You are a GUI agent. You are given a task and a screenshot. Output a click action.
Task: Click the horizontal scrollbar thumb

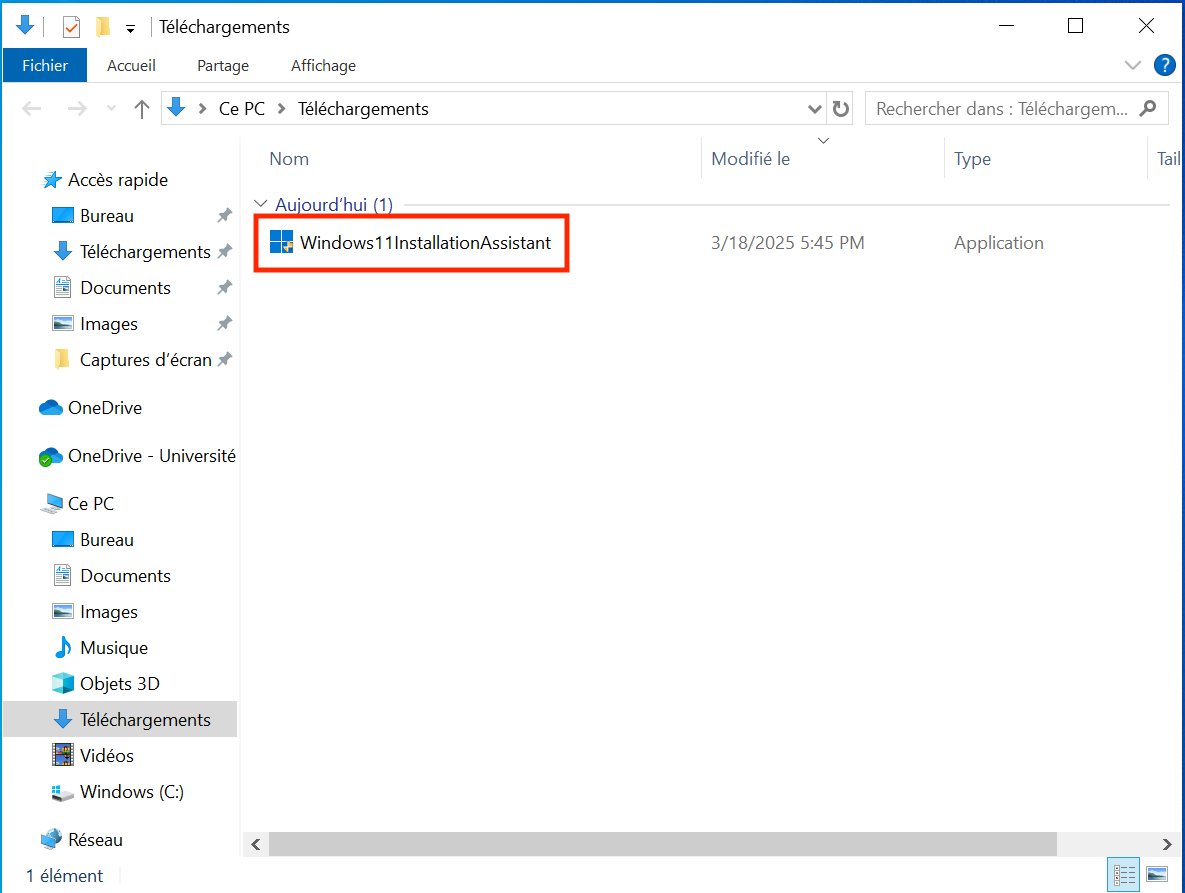click(662, 844)
